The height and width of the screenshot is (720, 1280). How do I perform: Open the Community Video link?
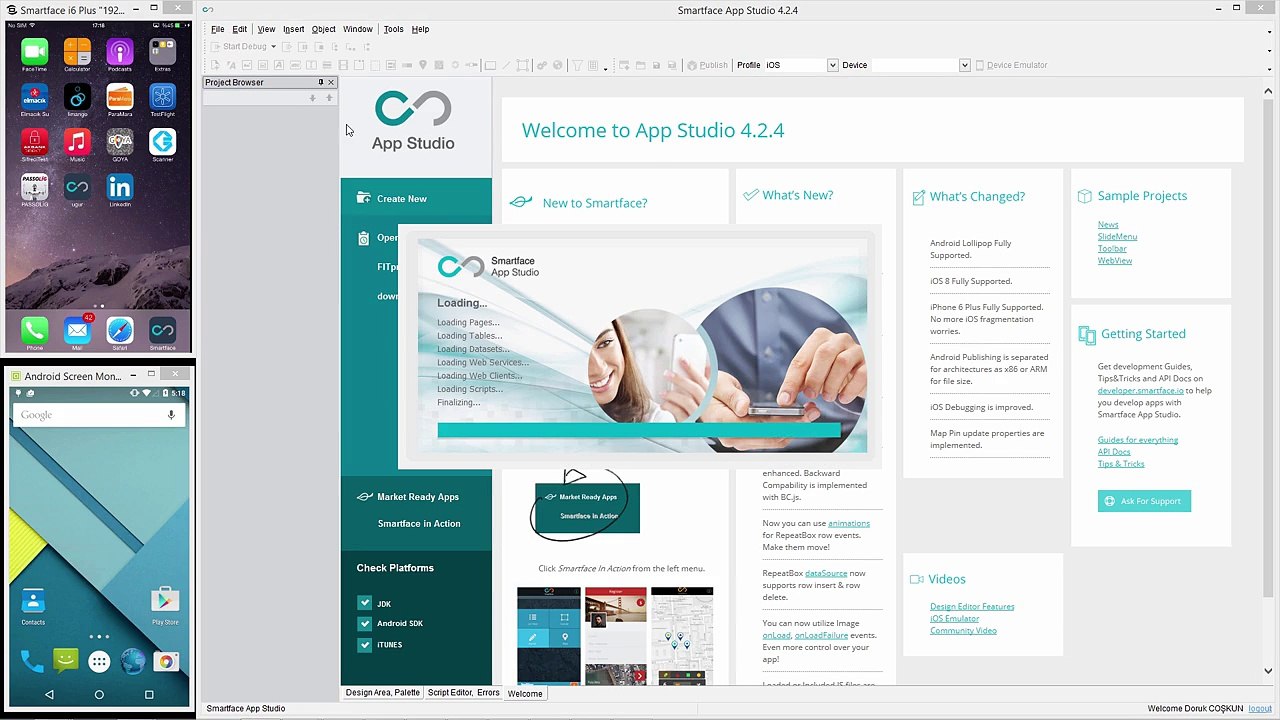point(963,631)
